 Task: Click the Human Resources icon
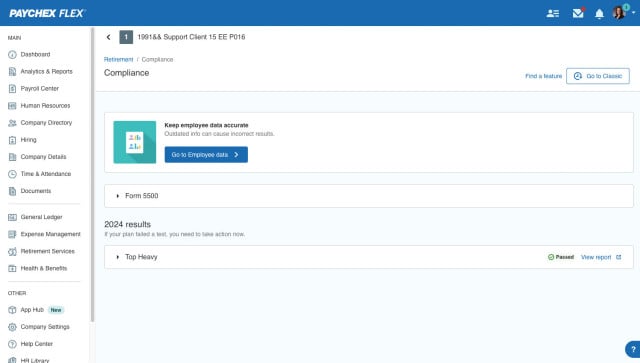[x=12, y=106]
